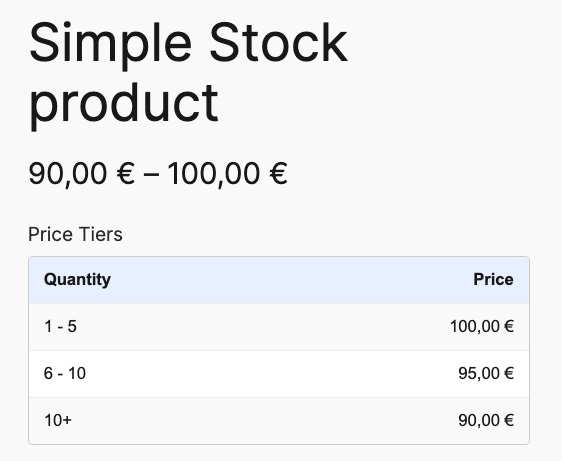Select the 1 - 5 quantity tier row
Viewport: 562px width, 461px height.
(x=279, y=327)
